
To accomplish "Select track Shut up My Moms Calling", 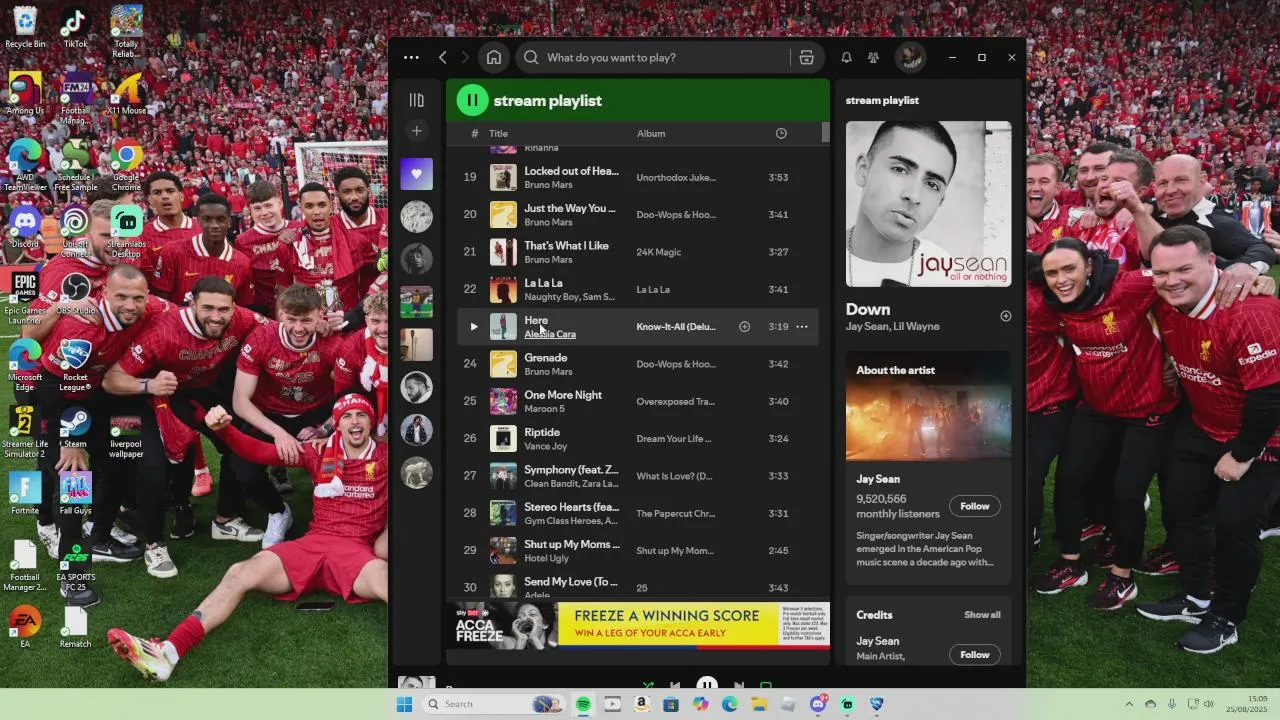I will coord(638,551).
